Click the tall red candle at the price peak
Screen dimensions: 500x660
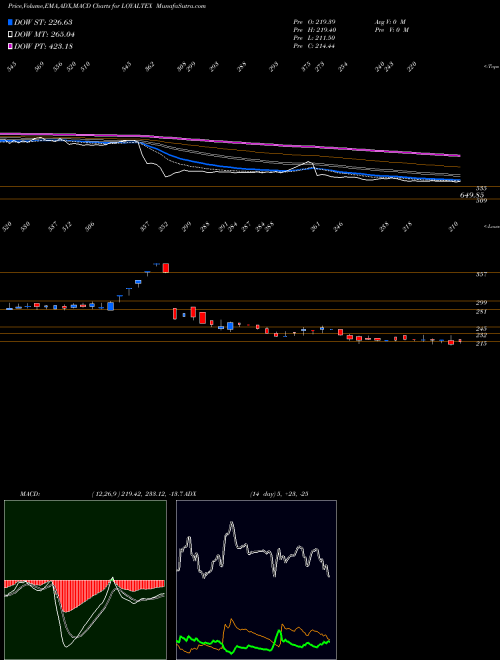166,268
